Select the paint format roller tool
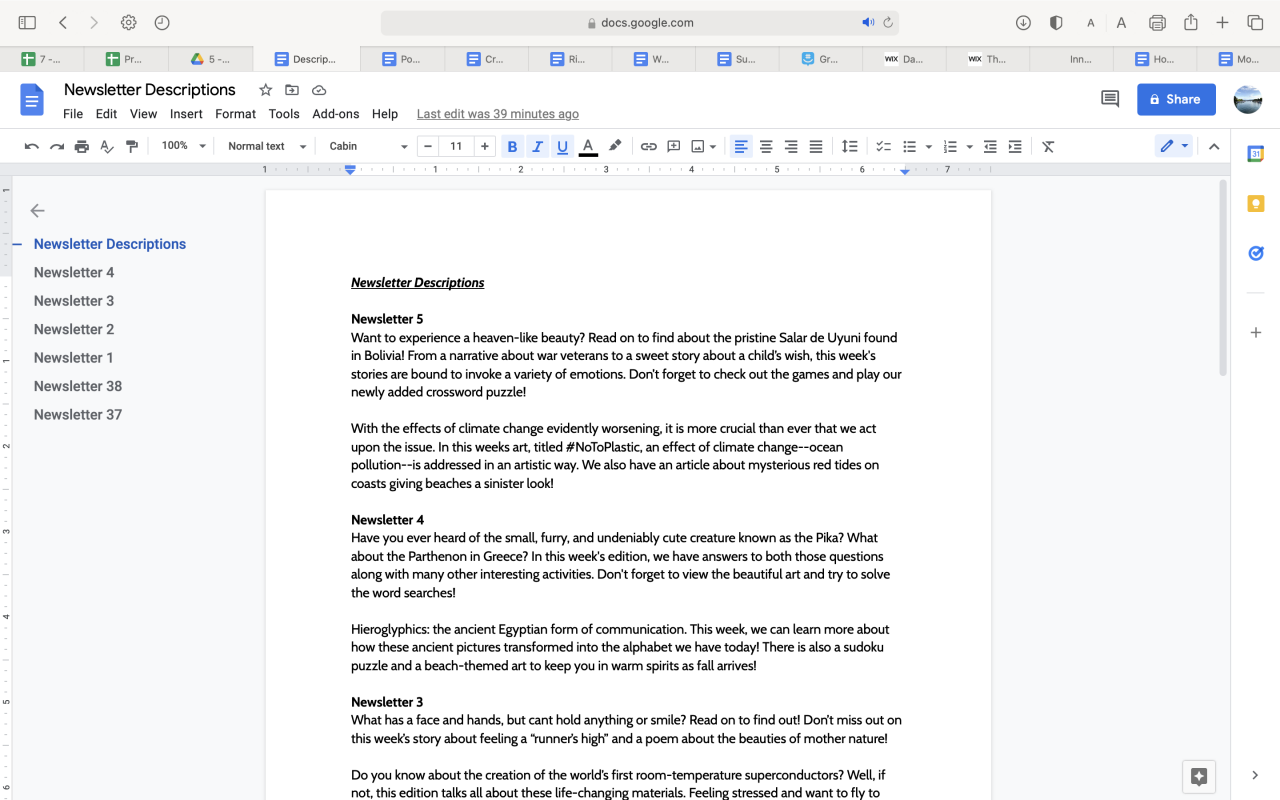This screenshot has width=1280, height=800. pos(132,146)
